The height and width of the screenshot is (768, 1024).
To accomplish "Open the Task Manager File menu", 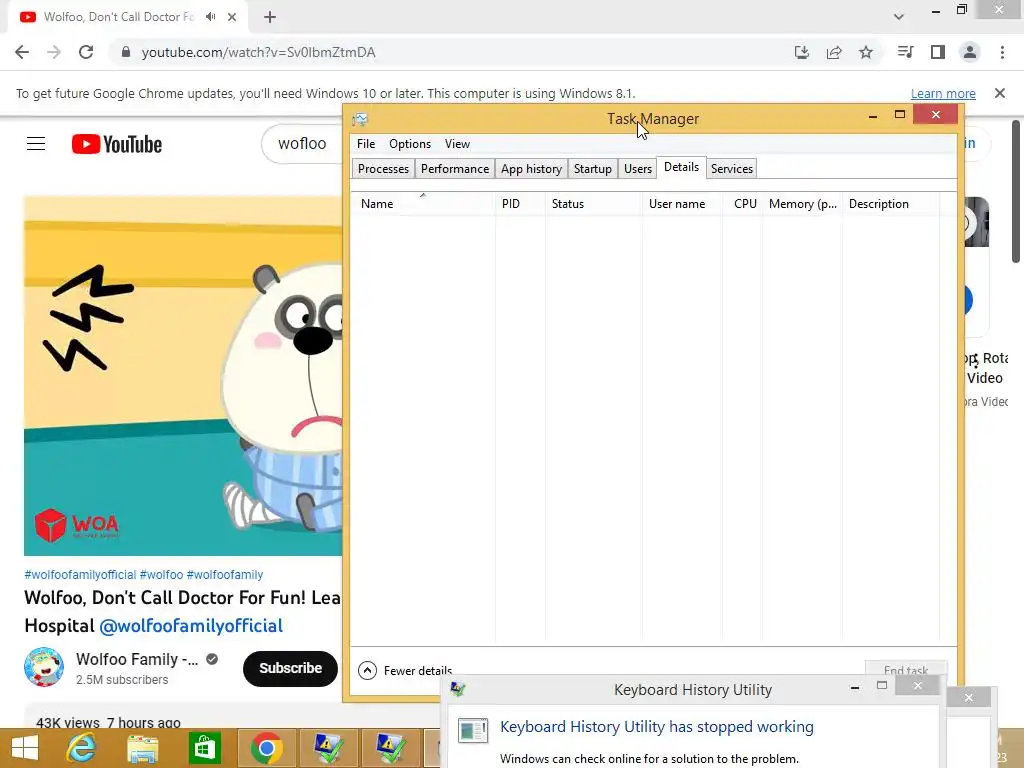I will point(366,144).
